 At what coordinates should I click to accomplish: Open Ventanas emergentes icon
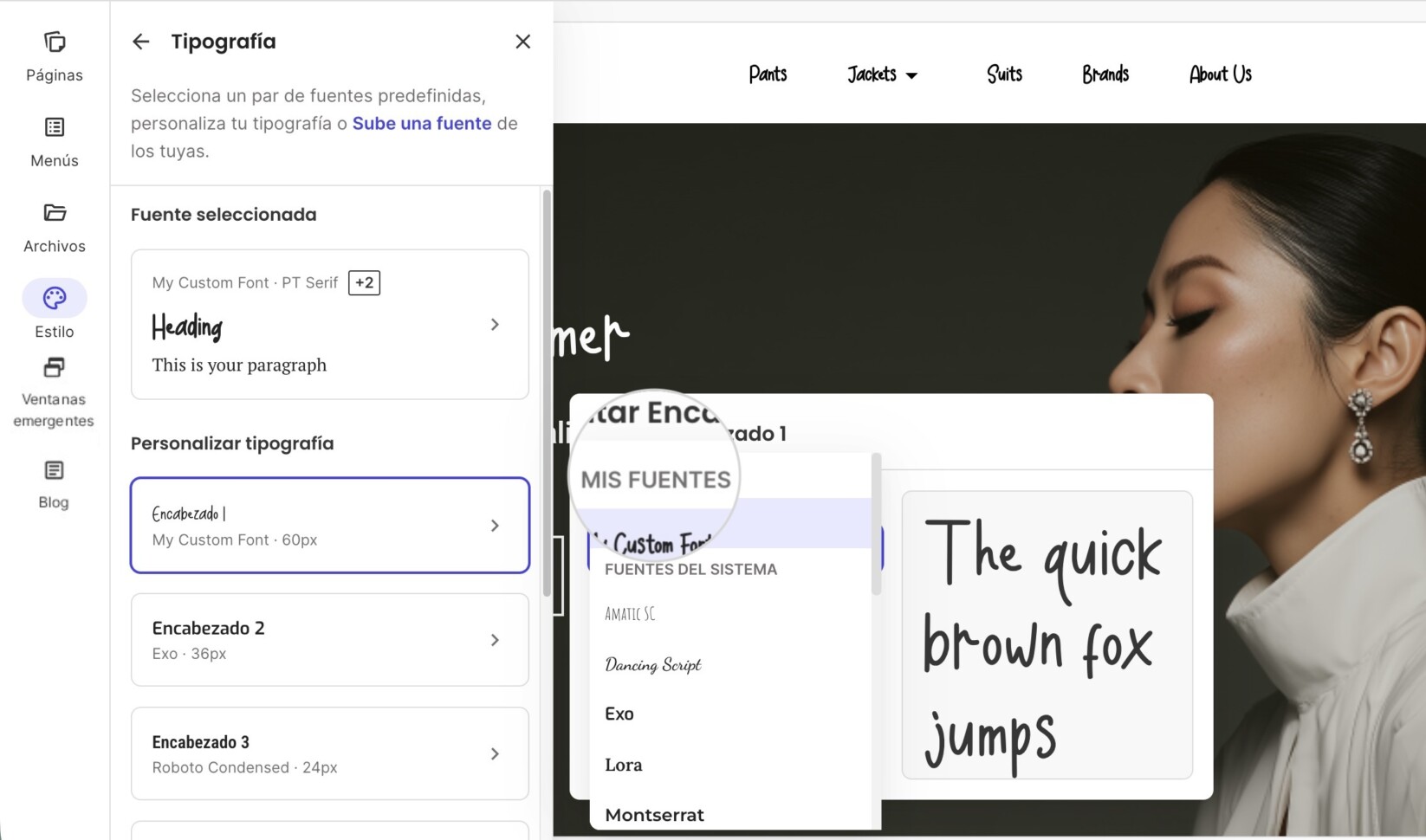55,368
